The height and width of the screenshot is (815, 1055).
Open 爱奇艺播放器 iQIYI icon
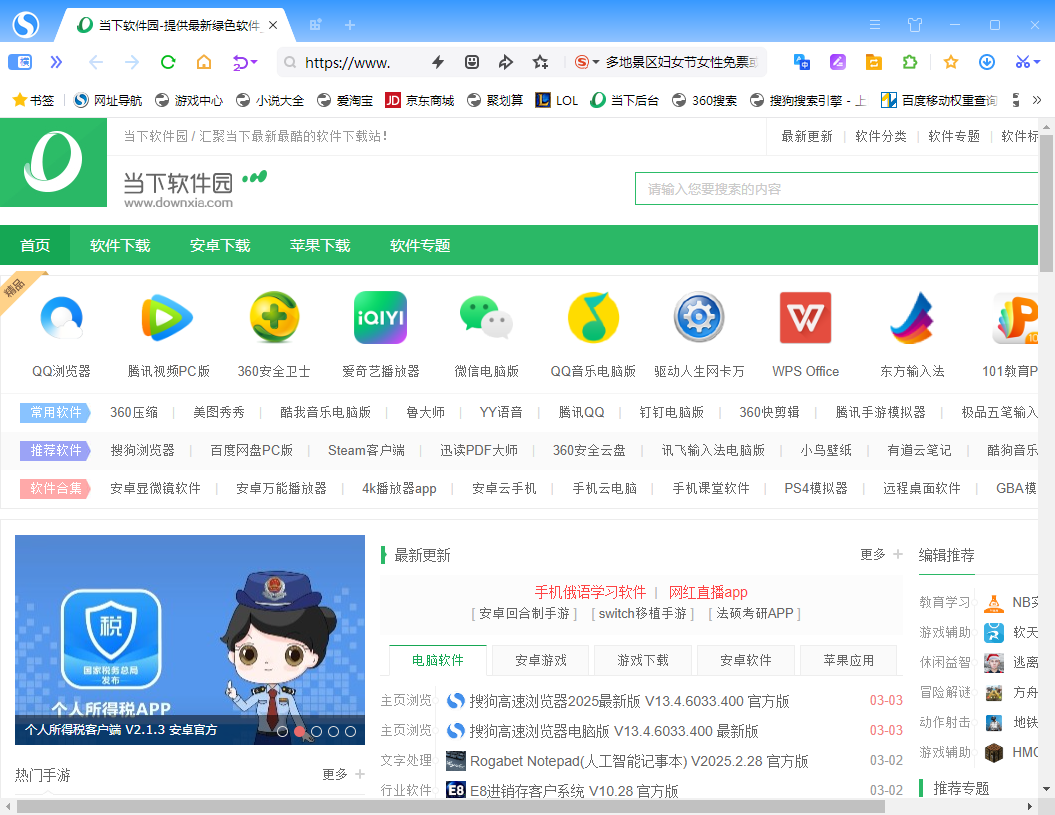coord(380,318)
